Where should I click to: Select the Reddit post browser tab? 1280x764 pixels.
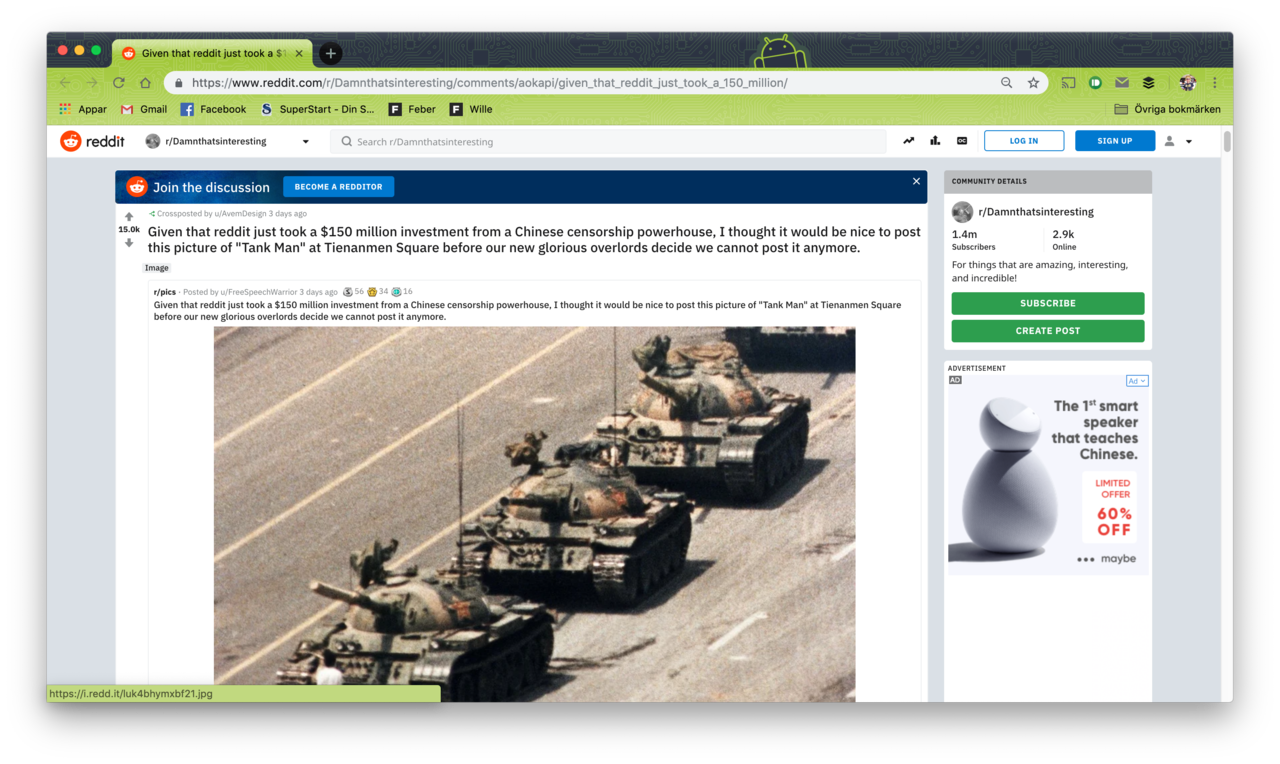click(210, 53)
